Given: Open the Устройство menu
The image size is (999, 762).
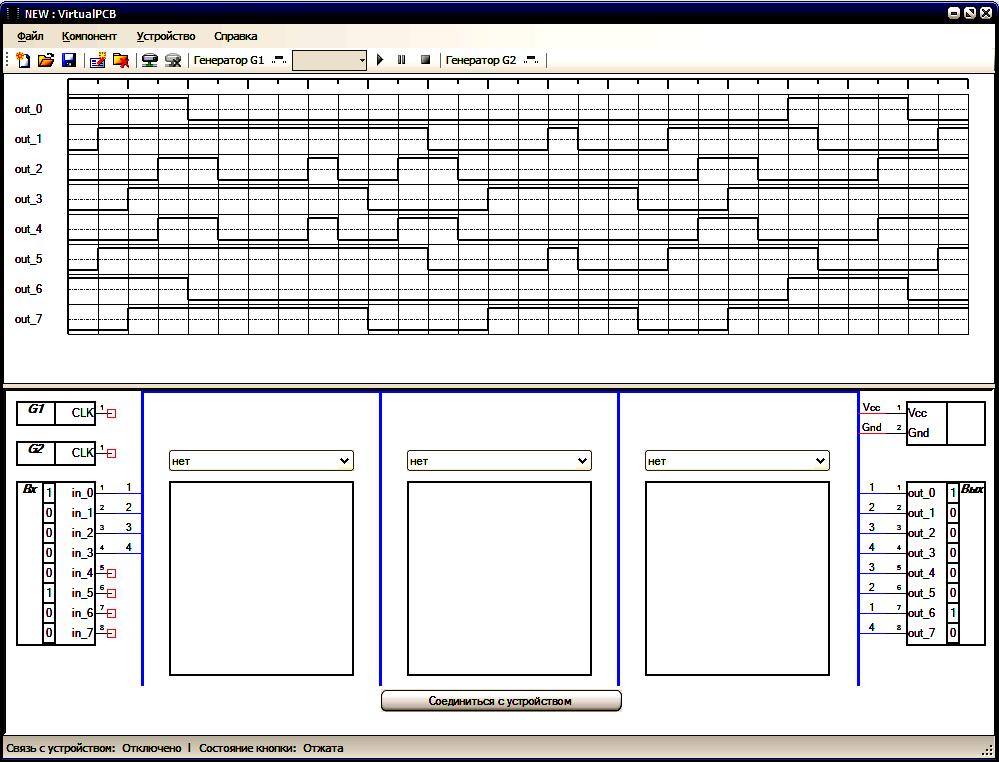Looking at the screenshot, I should point(166,36).
